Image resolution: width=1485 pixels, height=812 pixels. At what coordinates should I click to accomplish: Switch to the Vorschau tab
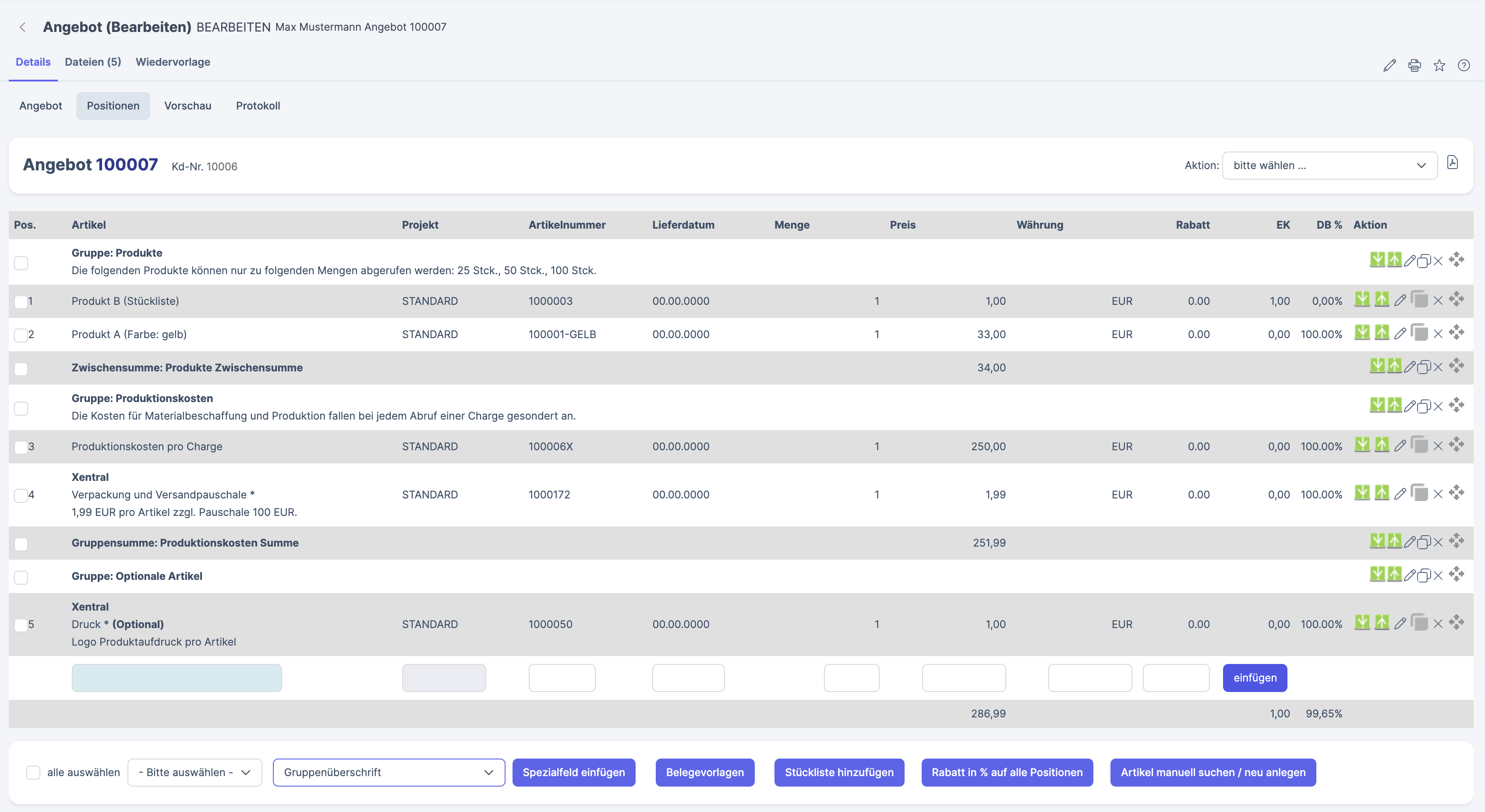(x=187, y=106)
